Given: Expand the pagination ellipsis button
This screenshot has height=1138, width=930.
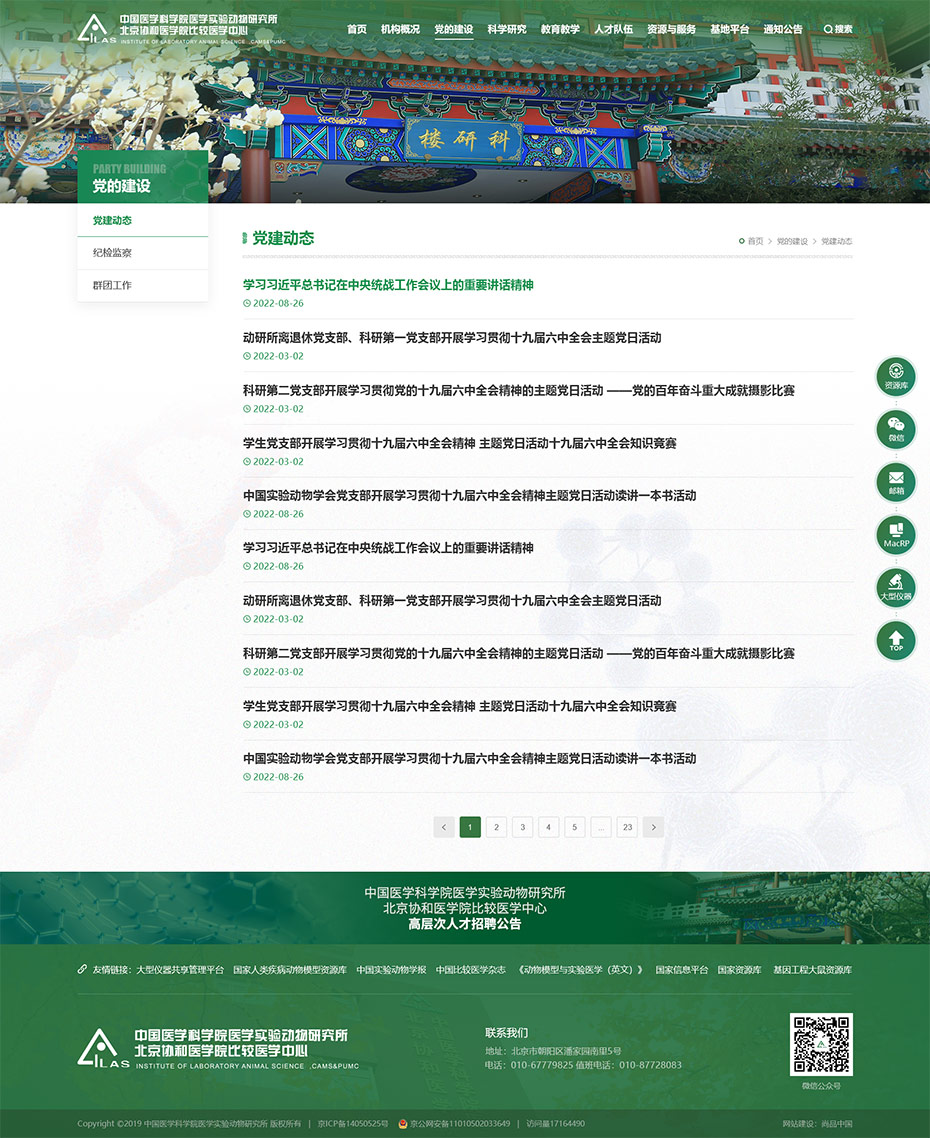Looking at the screenshot, I should coord(600,827).
